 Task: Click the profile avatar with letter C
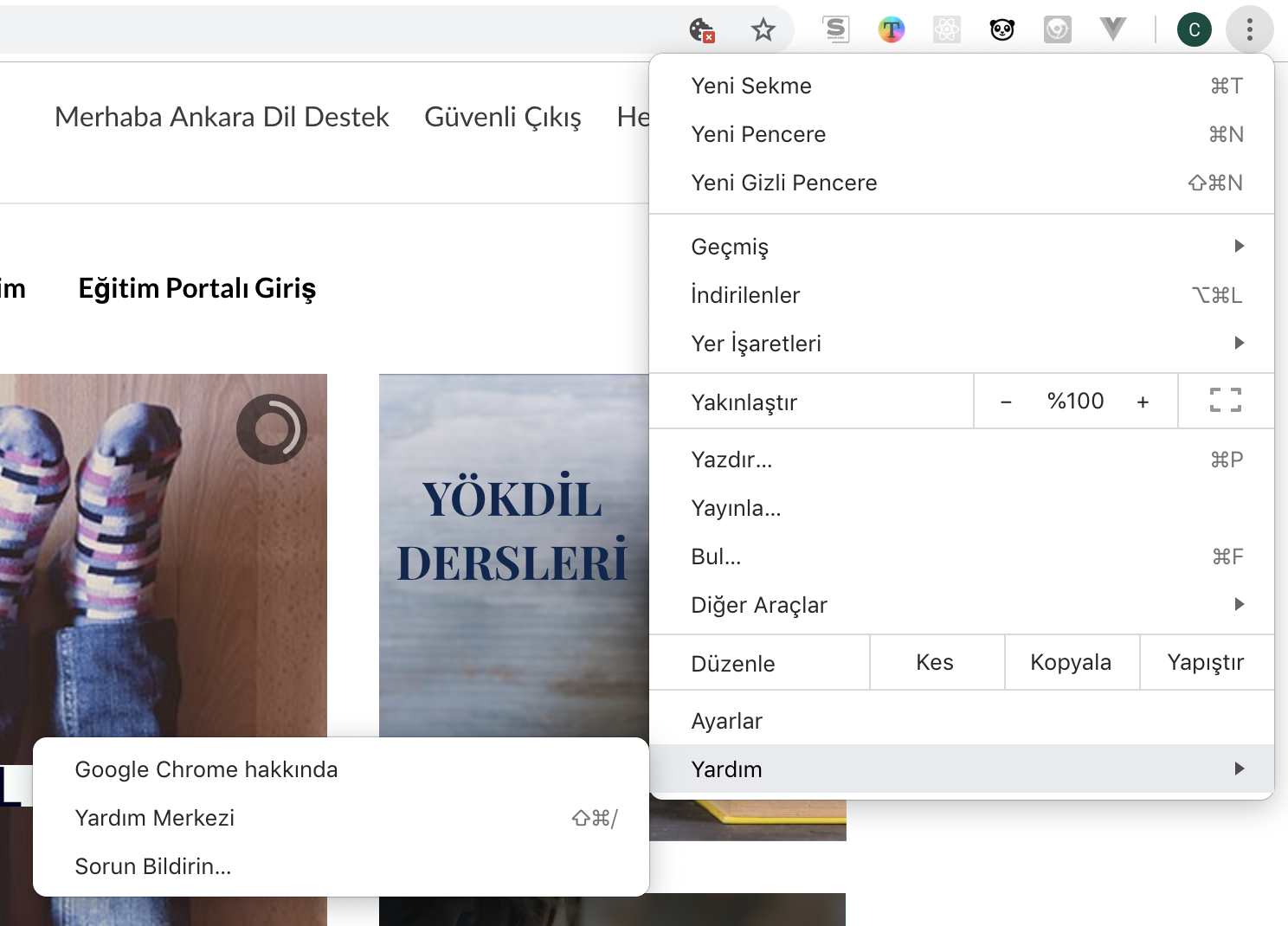tap(1195, 29)
